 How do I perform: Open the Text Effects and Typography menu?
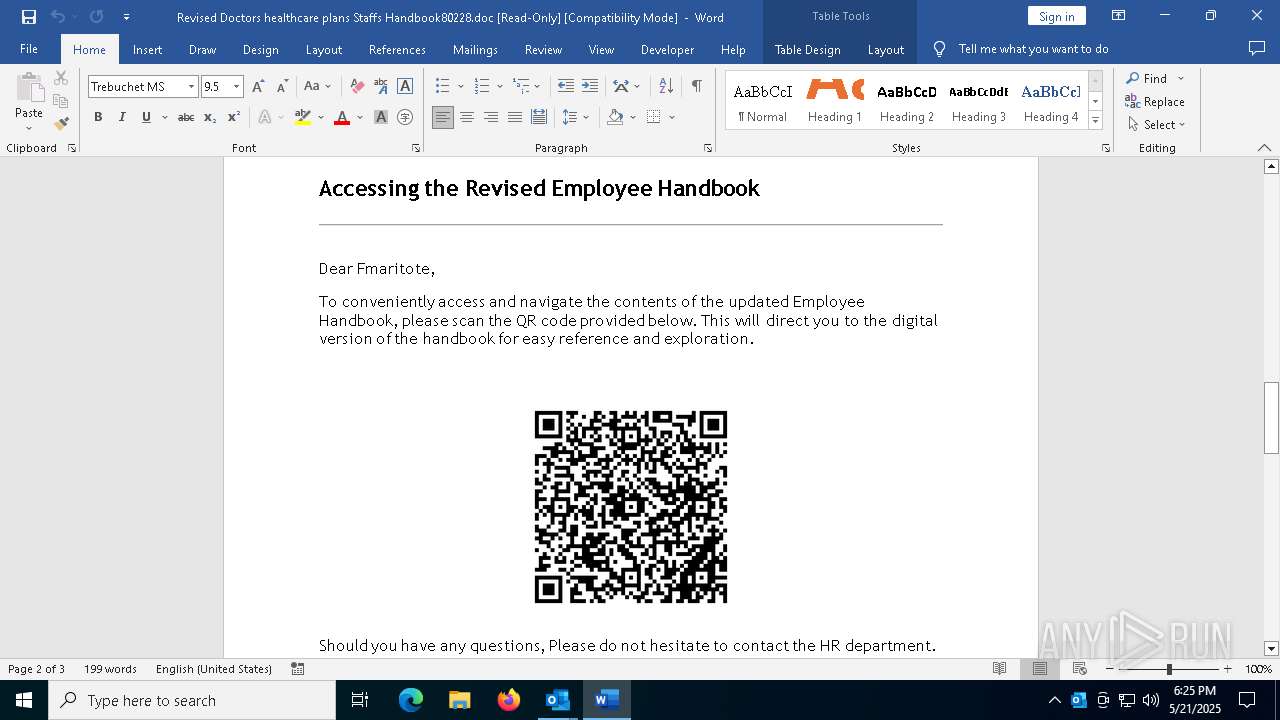(x=265, y=118)
